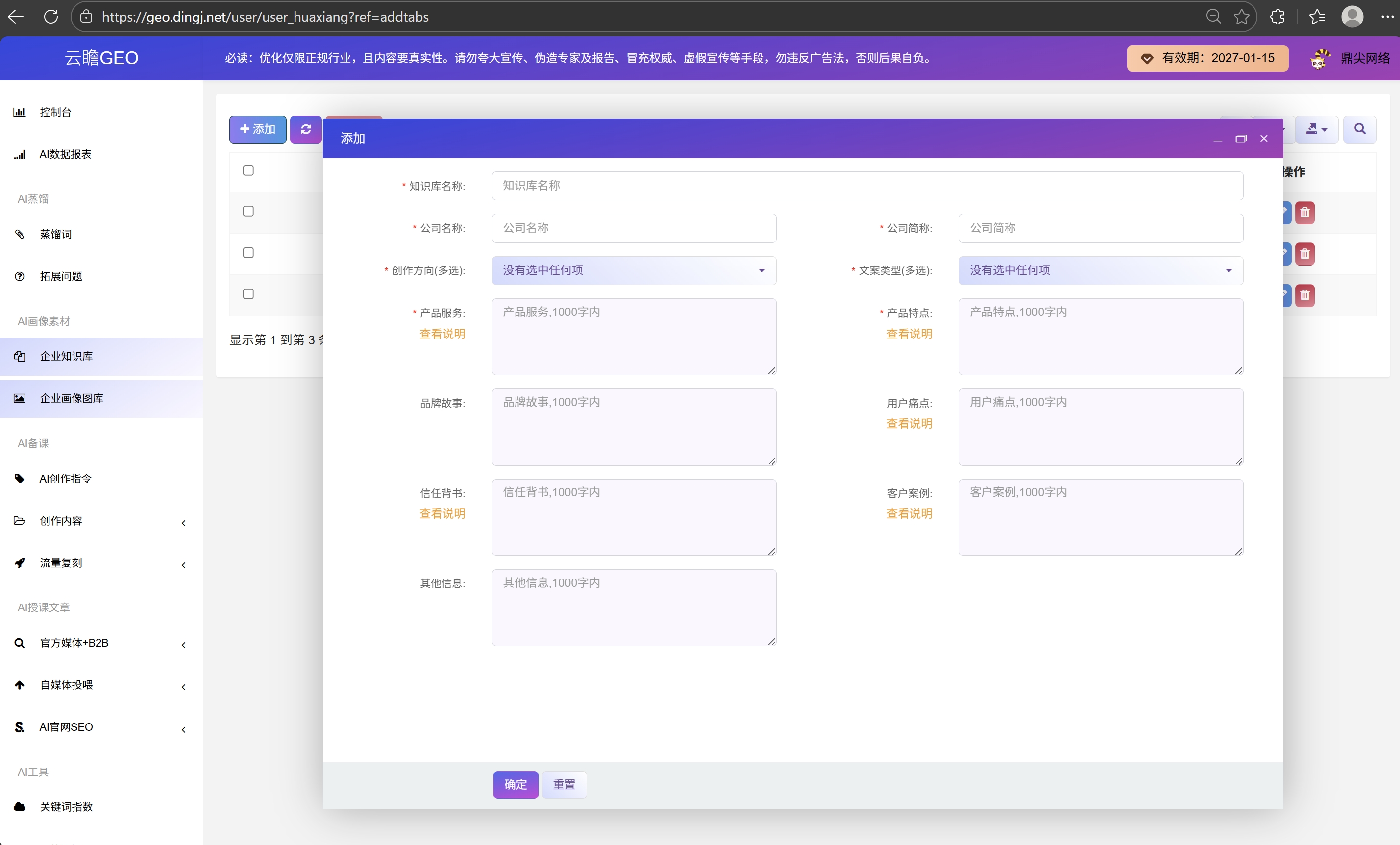
Task: Click the 关键词指数 cloud icon in sidebar
Action: click(19, 806)
